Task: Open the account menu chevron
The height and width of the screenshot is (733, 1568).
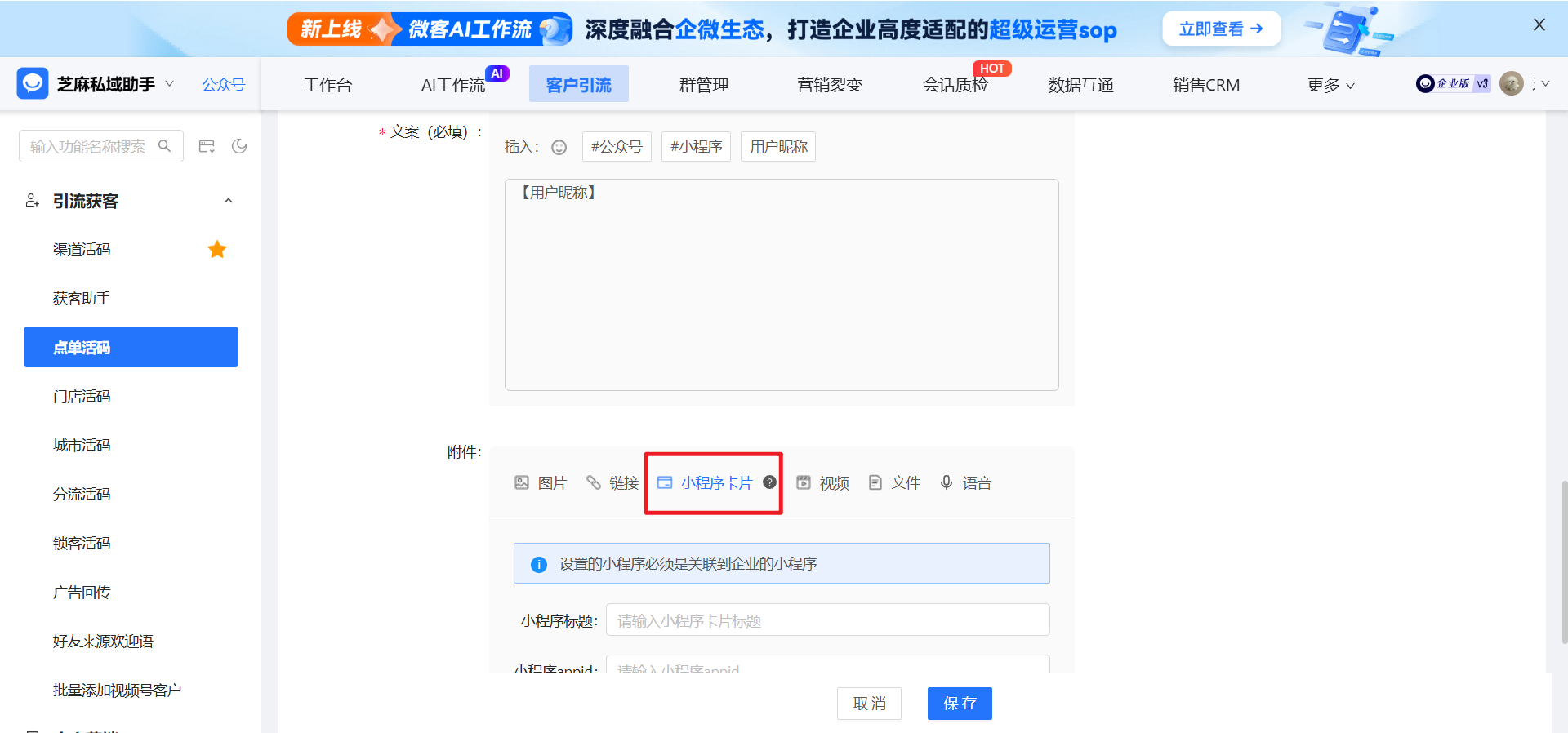Action: pyautogui.click(x=1545, y=83)
